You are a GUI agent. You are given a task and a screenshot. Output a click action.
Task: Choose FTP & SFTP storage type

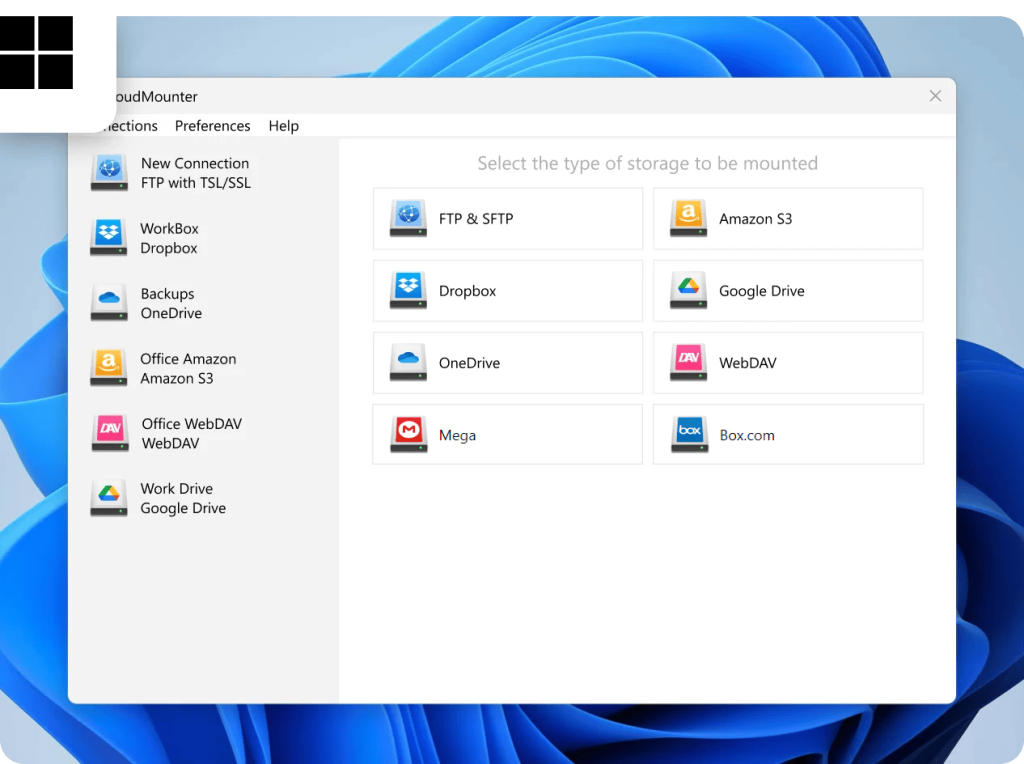[x=508, y=219]
